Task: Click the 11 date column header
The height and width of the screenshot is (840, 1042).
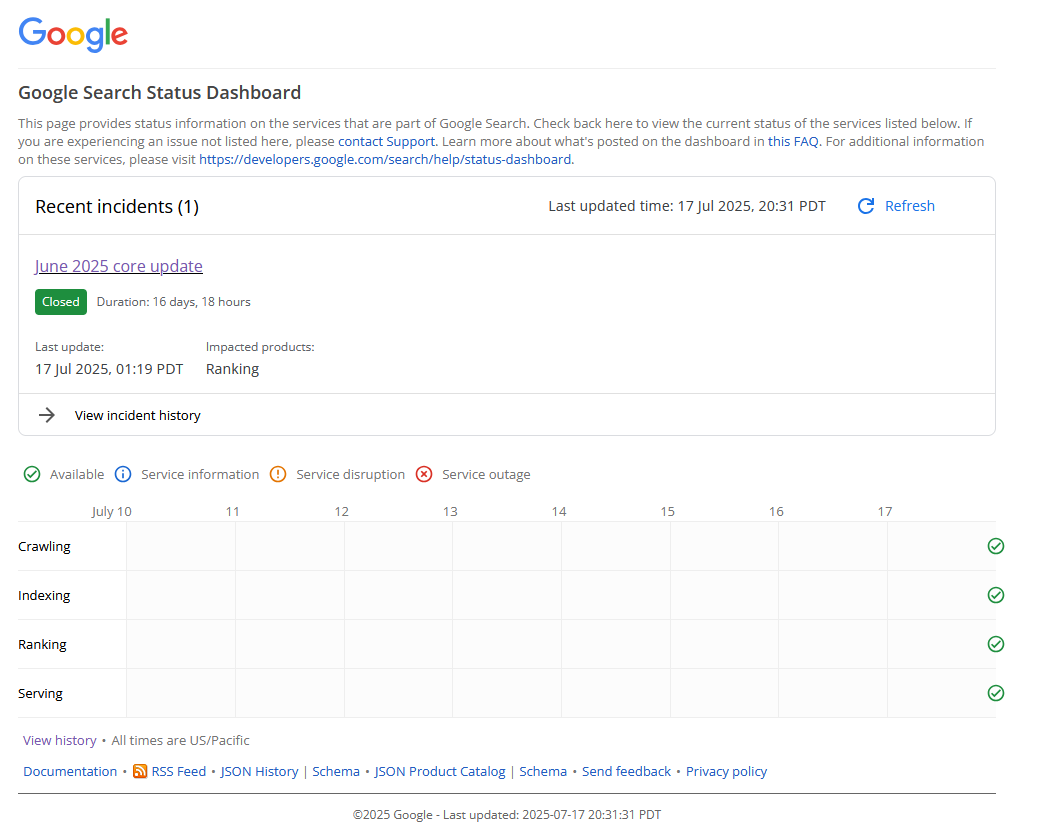Action: pos(232,512)
